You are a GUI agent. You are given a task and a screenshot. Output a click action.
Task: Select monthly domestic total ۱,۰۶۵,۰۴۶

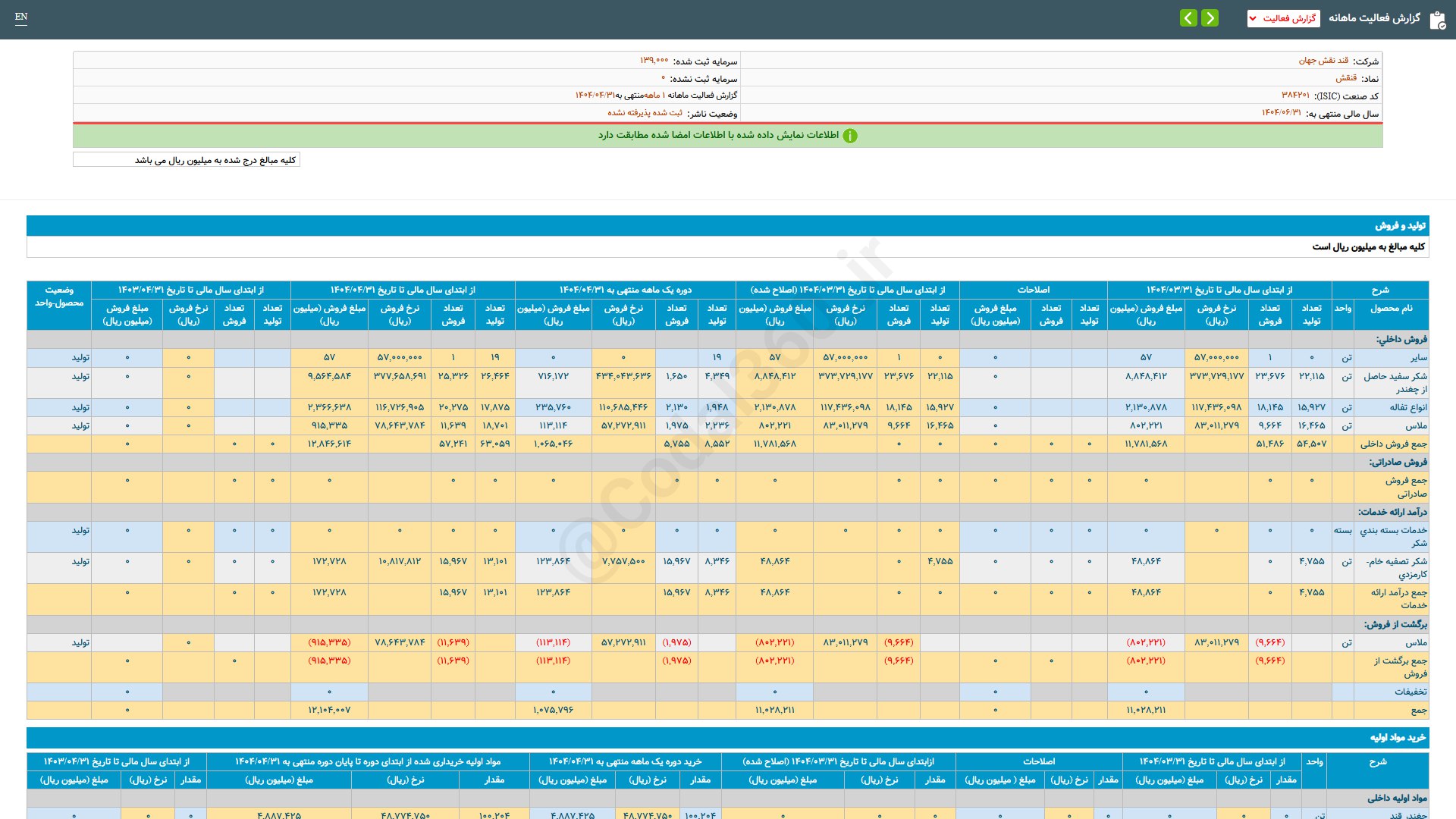[554, 444]
